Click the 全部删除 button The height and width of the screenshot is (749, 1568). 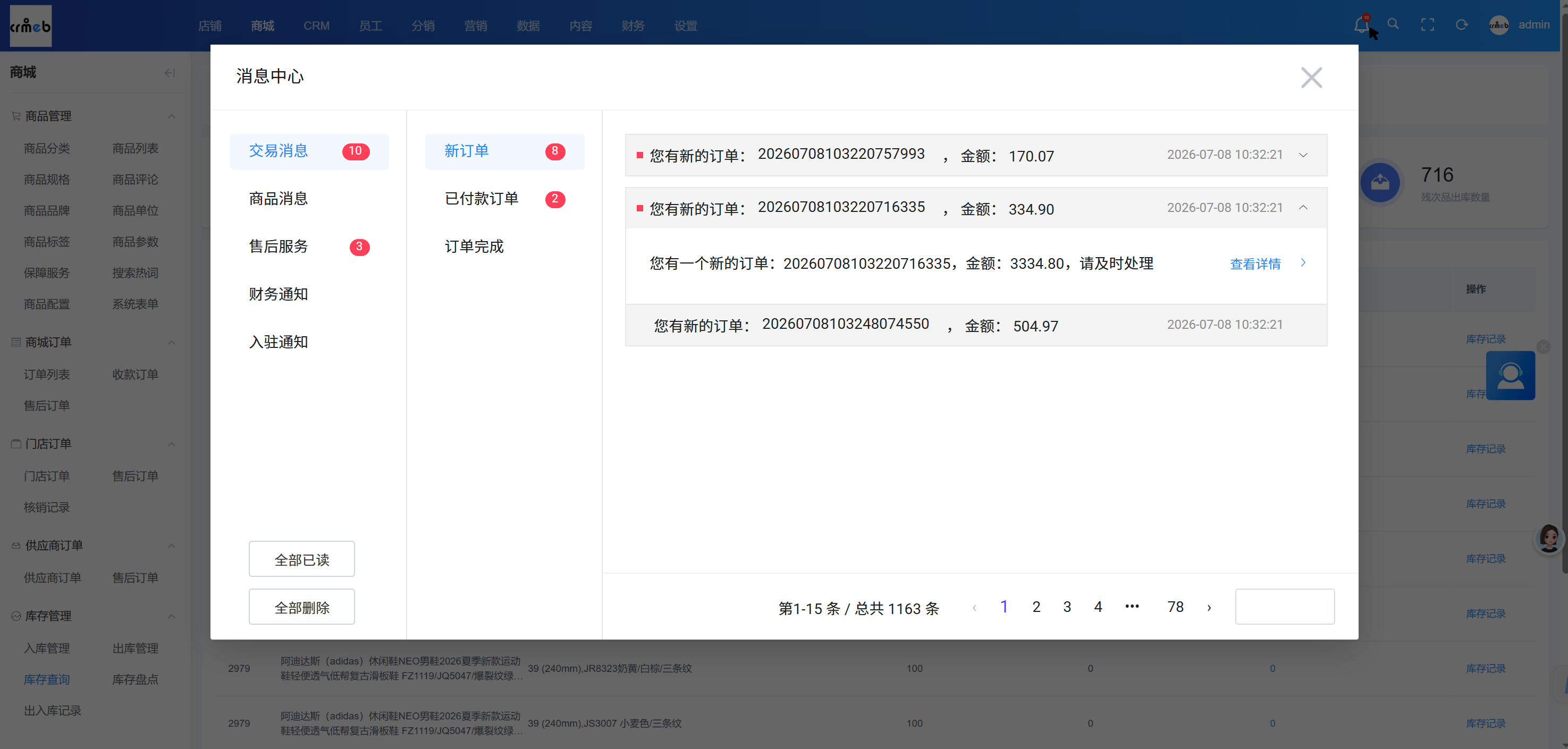click(x=301, y=607)
